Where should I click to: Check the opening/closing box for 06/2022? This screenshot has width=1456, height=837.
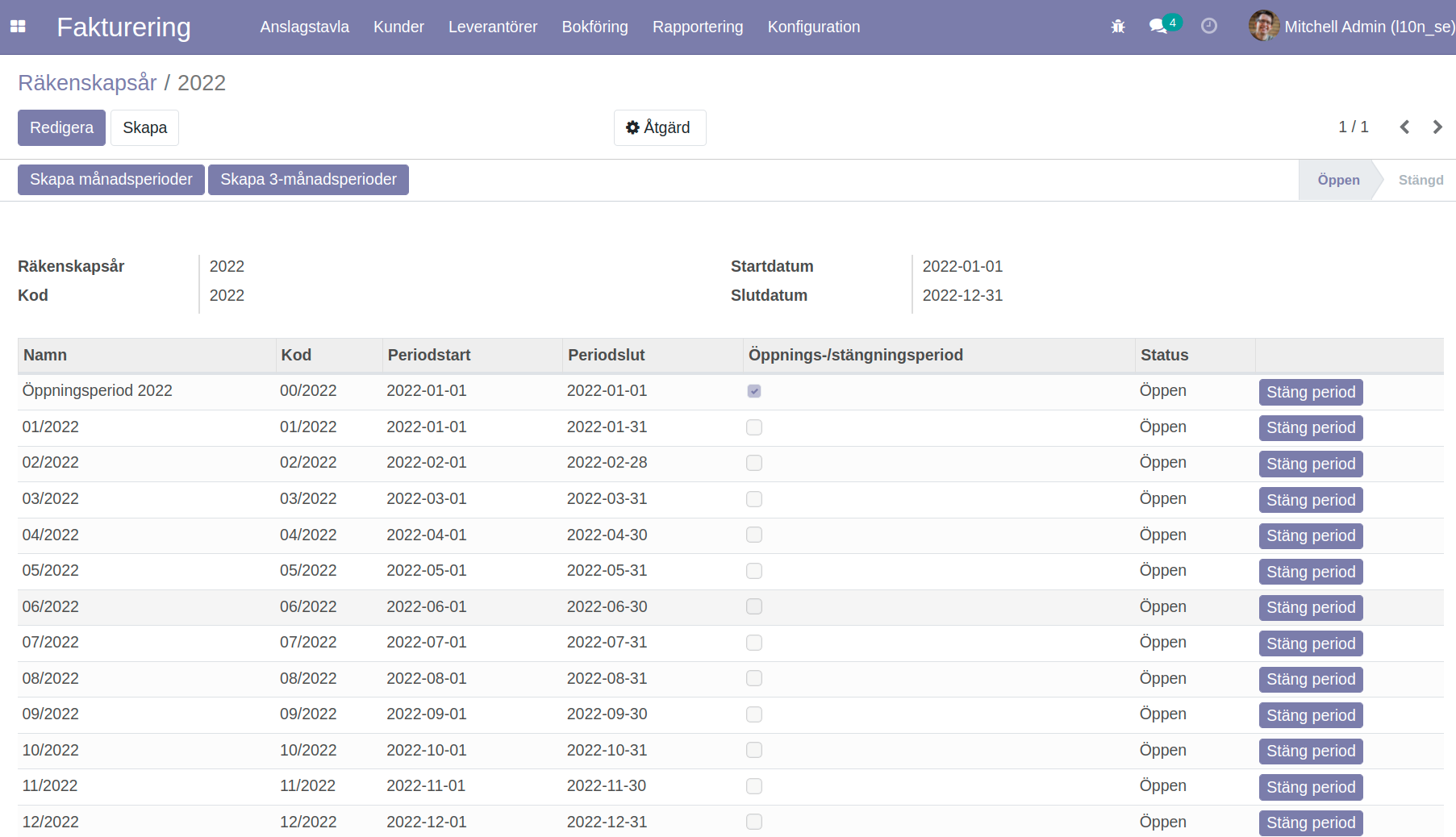click(x=754, y=606)
